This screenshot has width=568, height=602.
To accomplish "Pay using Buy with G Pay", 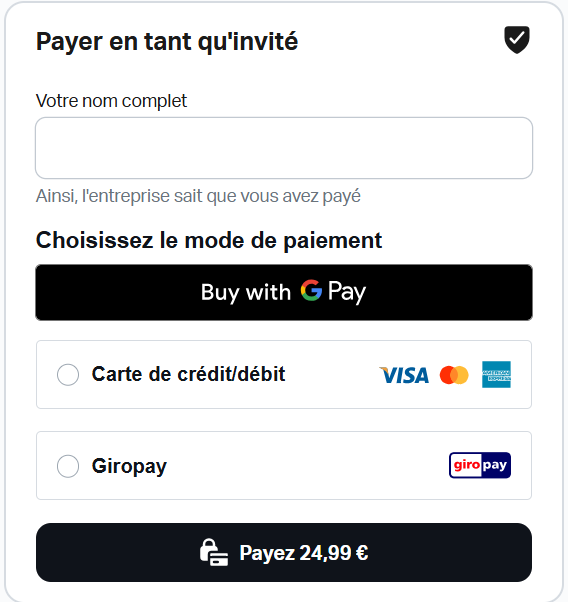I will click(x=284, y=292).
